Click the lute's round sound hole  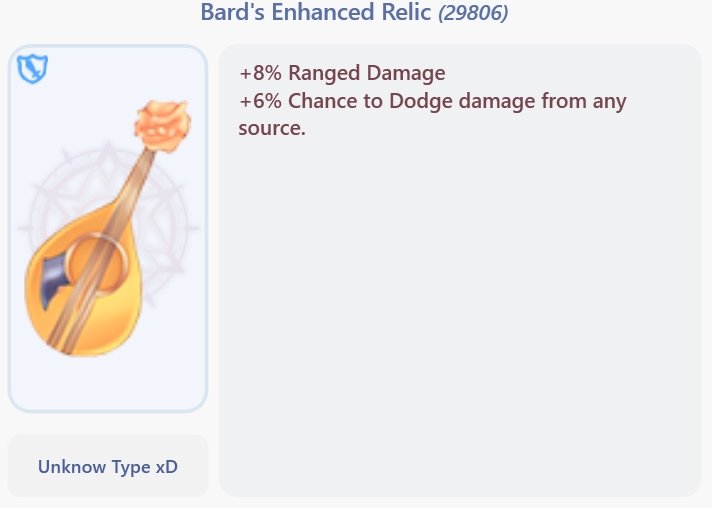pos(98,263)
